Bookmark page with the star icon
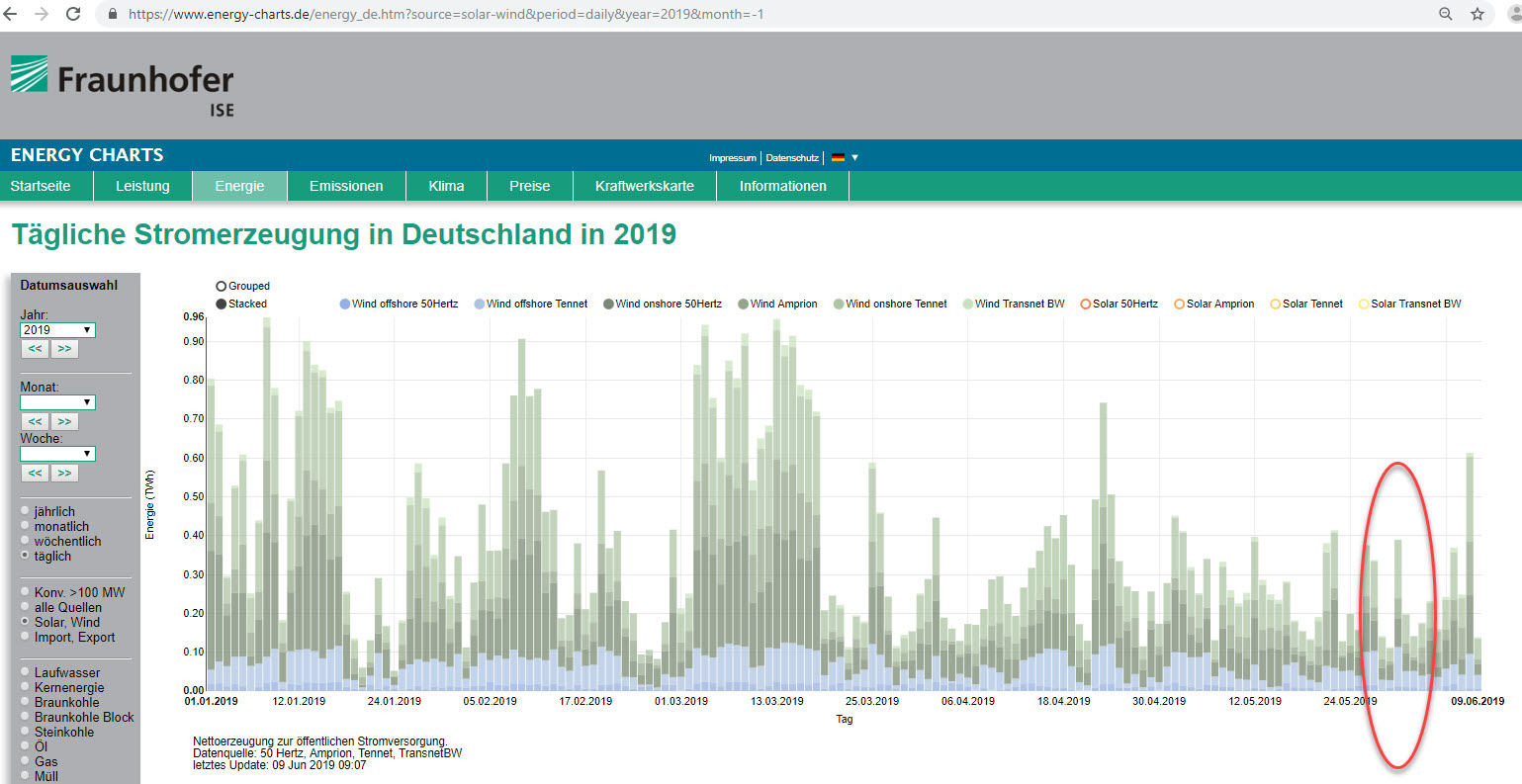The height and width of the screenshot is (784, 1522). tap(1477, 14)
